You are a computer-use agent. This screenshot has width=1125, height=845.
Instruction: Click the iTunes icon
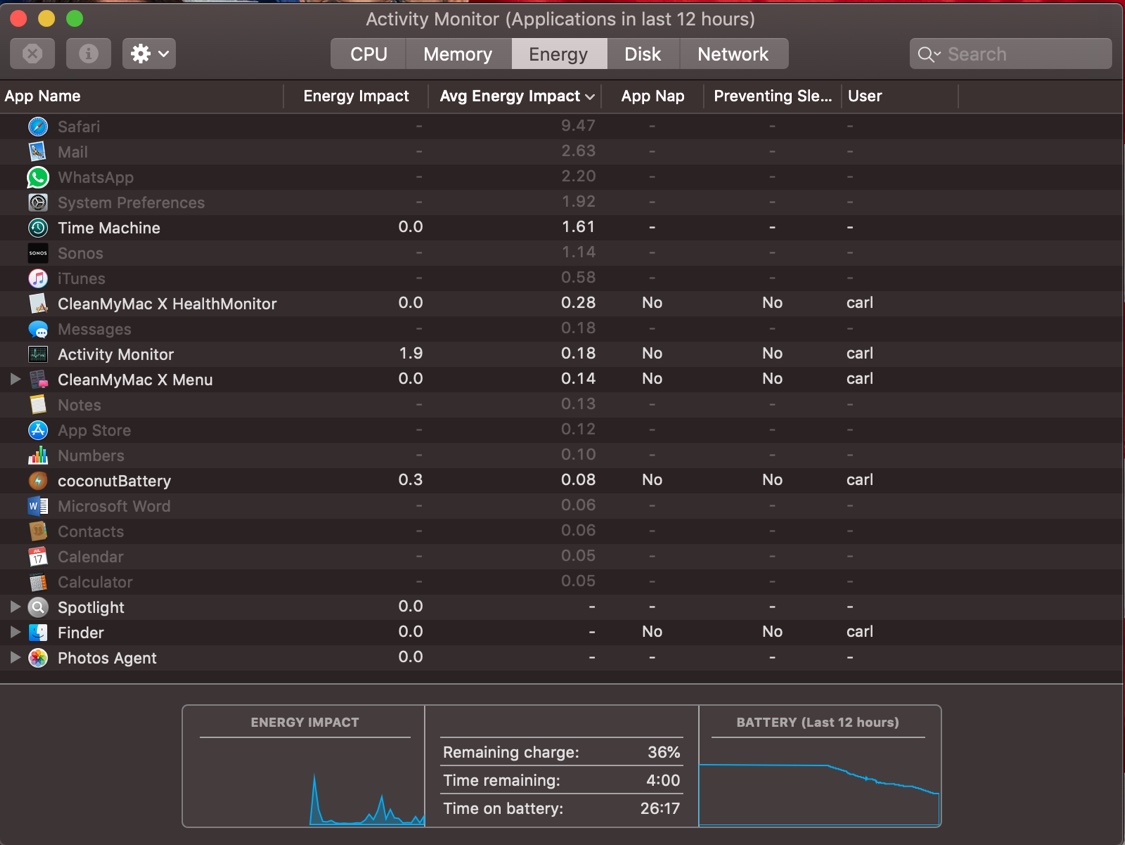[38, 278]
